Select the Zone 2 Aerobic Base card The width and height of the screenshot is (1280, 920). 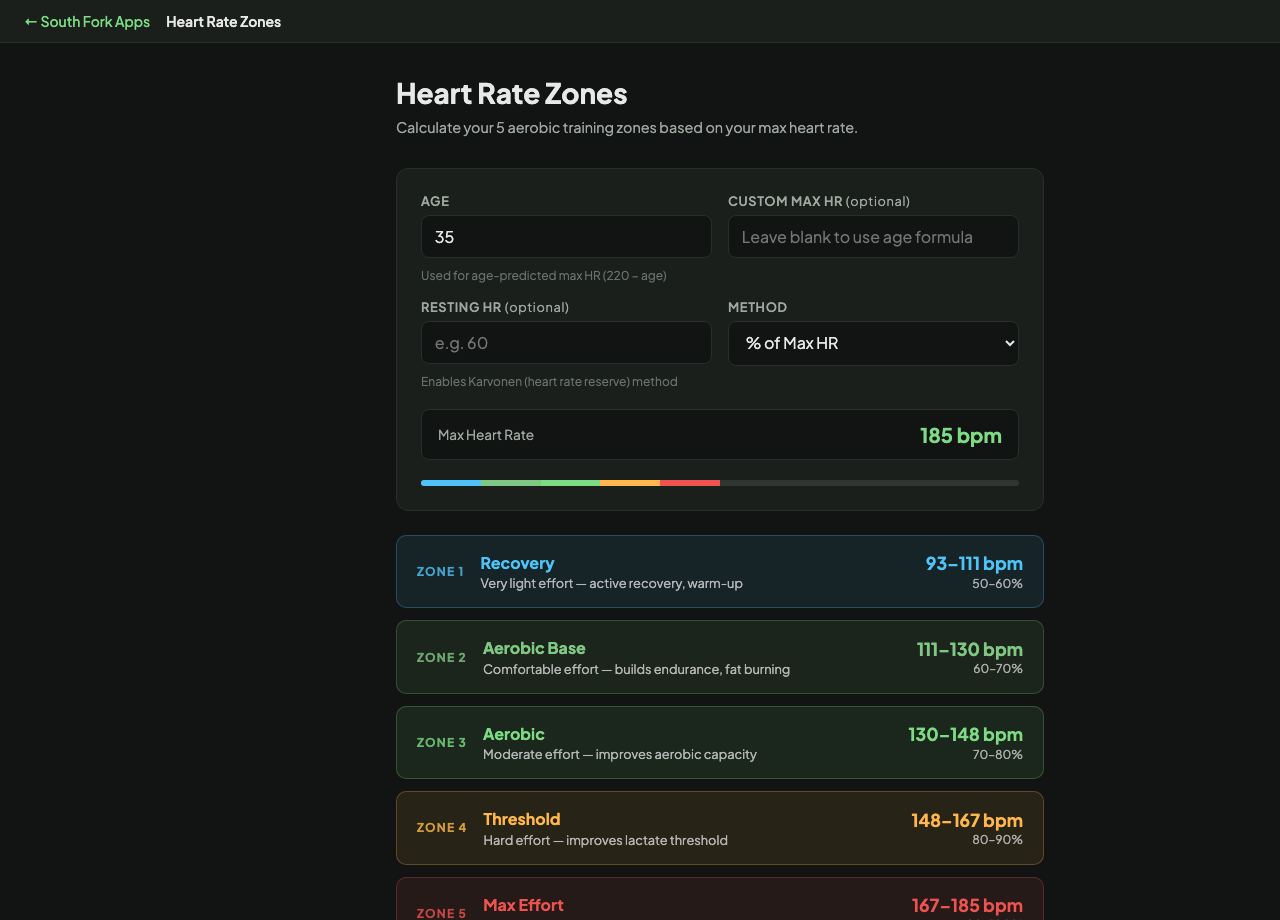[x=720, y=657]
